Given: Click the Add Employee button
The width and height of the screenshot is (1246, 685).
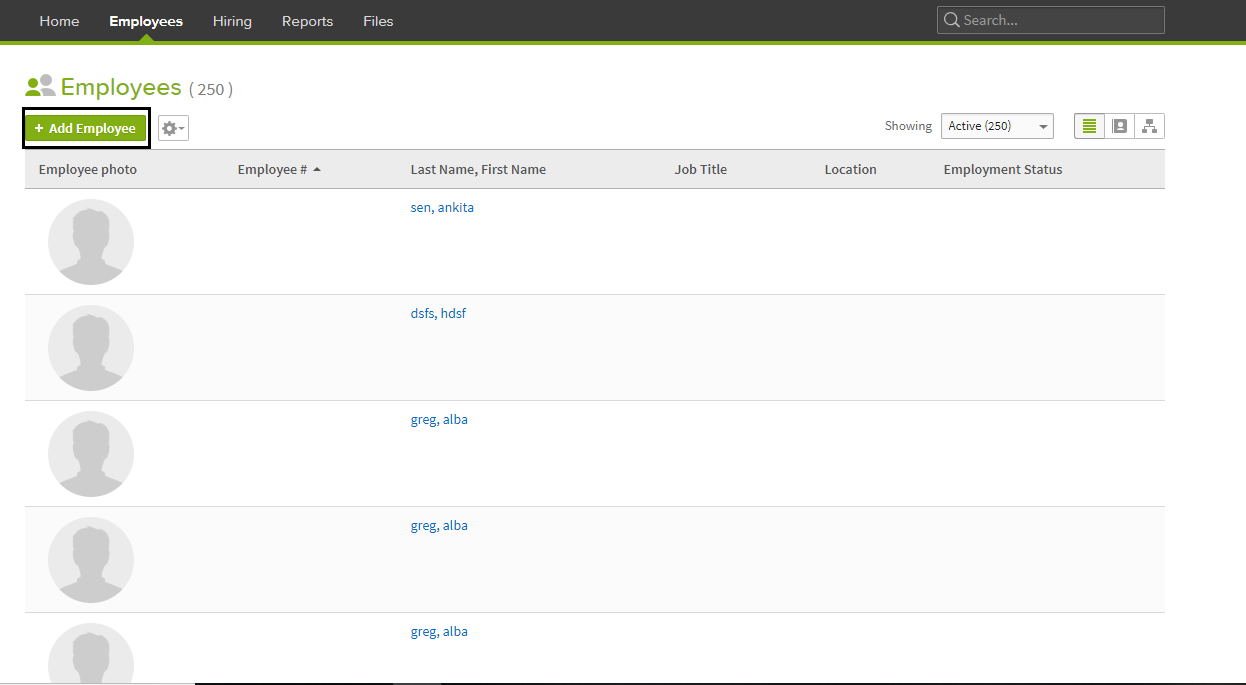Looking at the screenshot, I should pyautogui.click(x=86, y=128).
